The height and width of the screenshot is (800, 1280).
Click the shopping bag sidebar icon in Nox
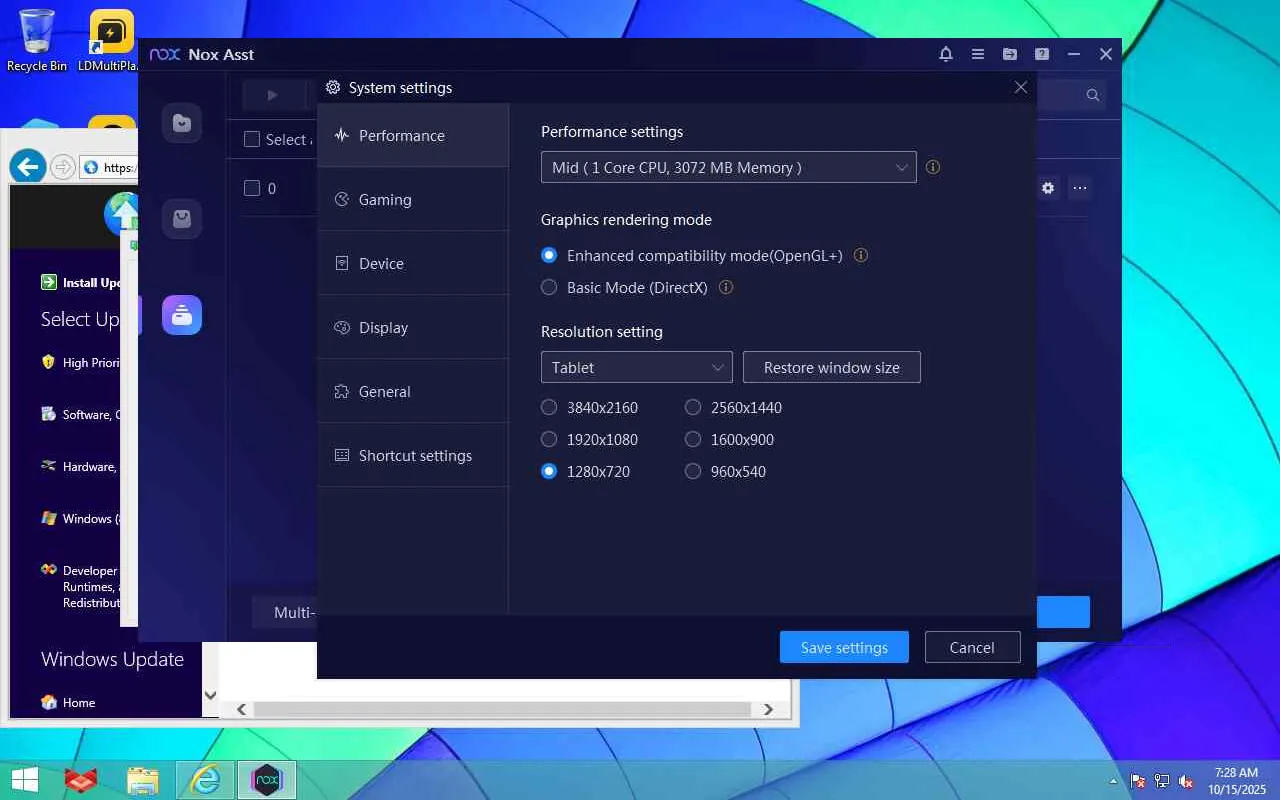pyautogui.click(x=182, y=219)
